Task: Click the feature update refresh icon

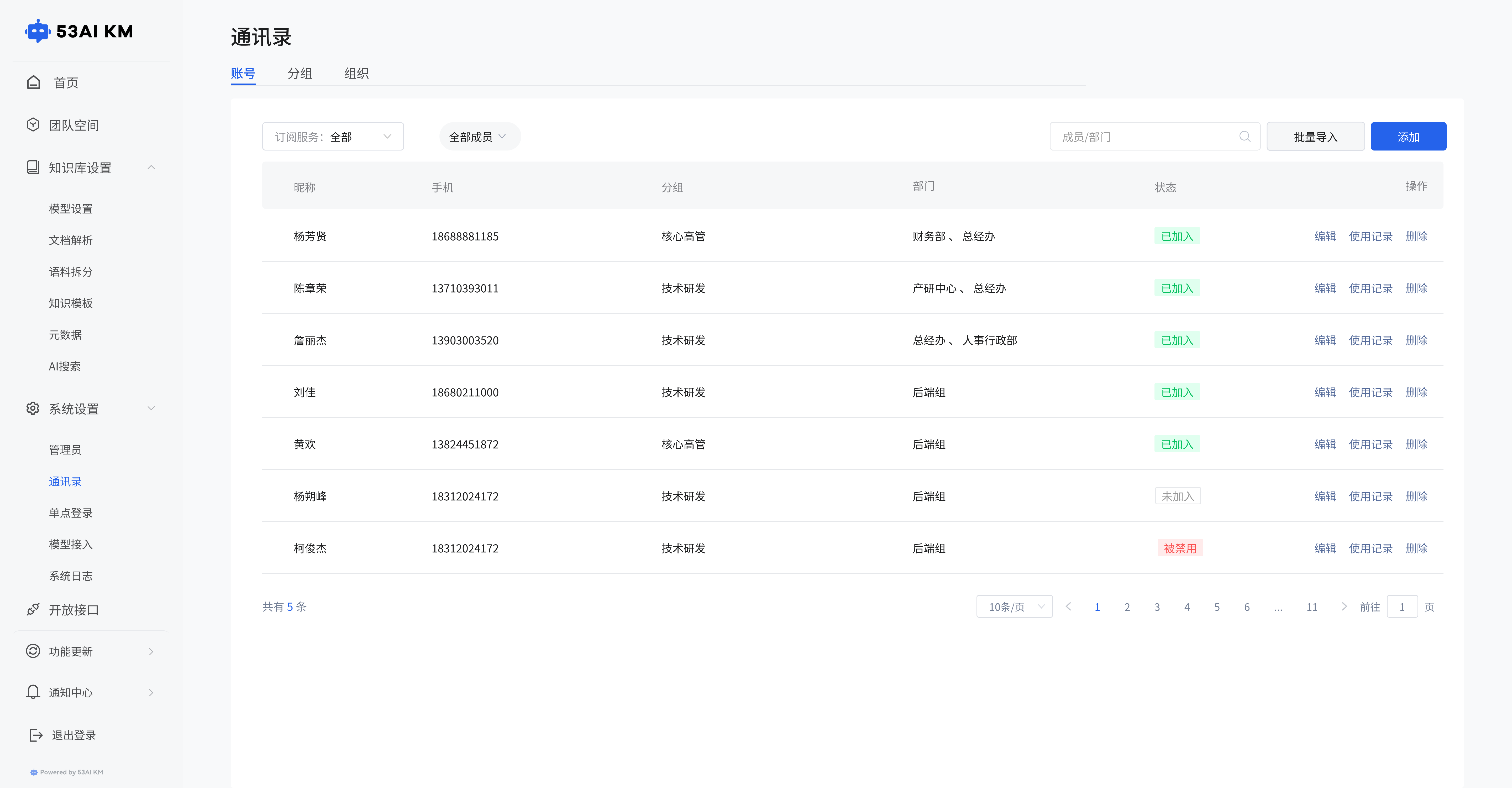Action: tap(33, 651)
